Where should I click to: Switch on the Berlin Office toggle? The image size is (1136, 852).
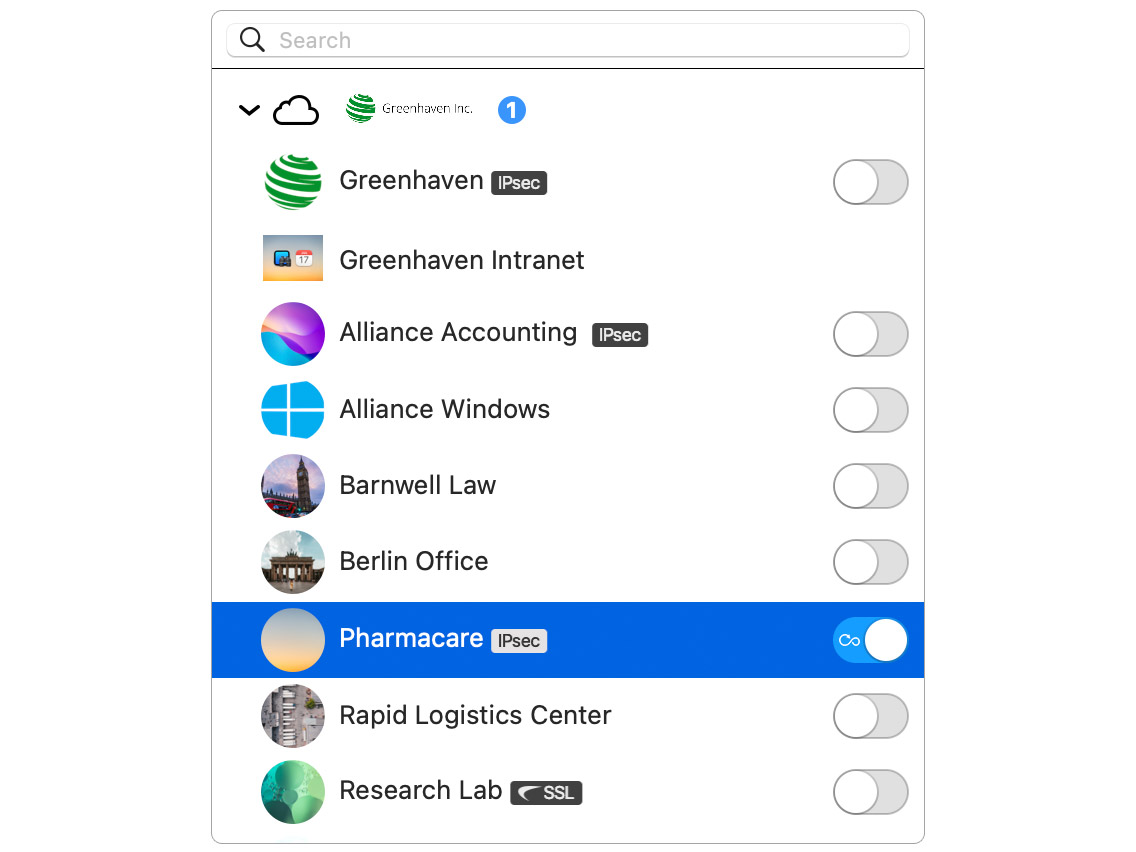(x=870, y=562)
